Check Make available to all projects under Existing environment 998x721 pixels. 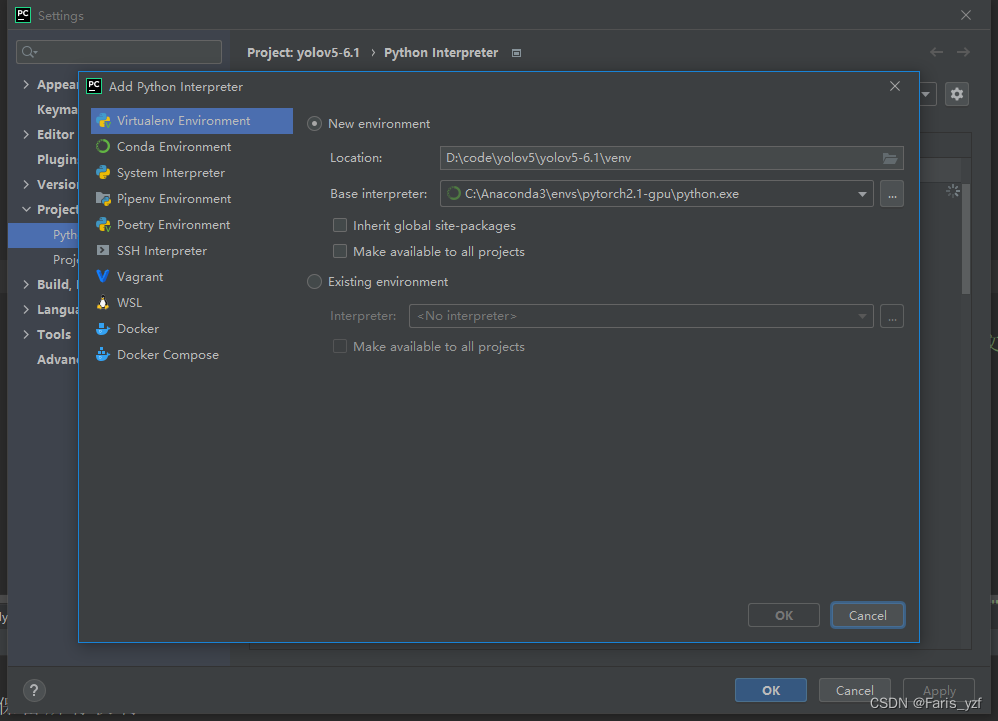click(x=340, y=346)
